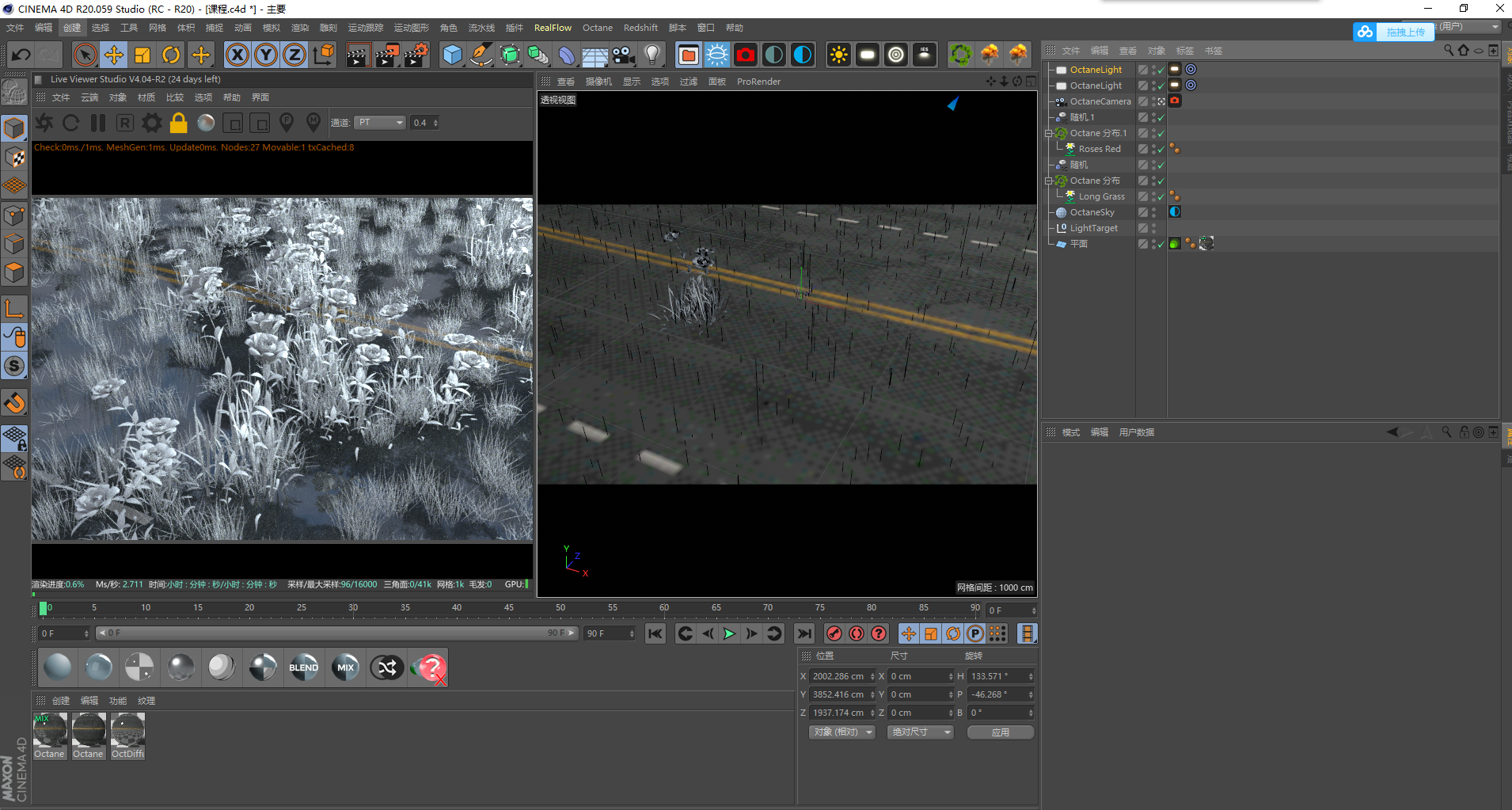
Task: Toggle X axis lock
Action: [237, 55]
